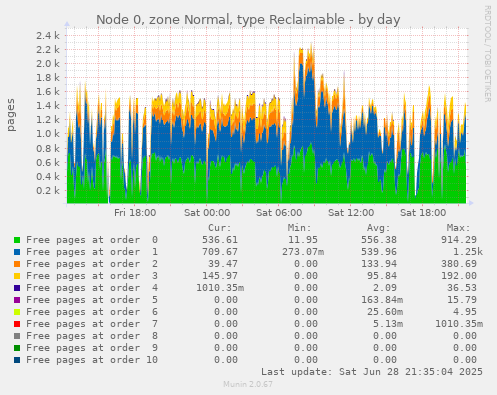This screenshot has width=497, height=395.
Task: Click the '1.0 k' y-axis label
Action: [x=48, y=134]
